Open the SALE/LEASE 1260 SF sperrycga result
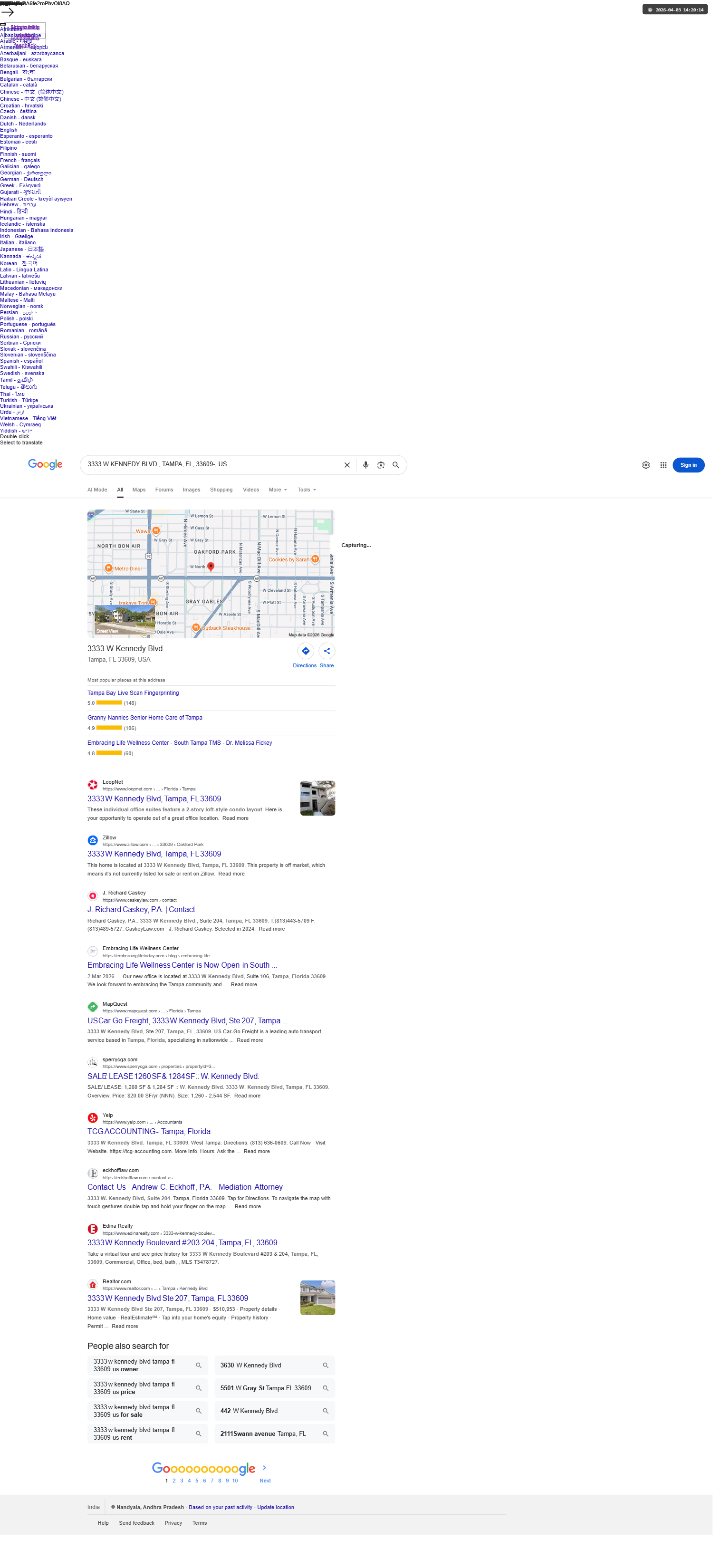 tap(173, 1076)
